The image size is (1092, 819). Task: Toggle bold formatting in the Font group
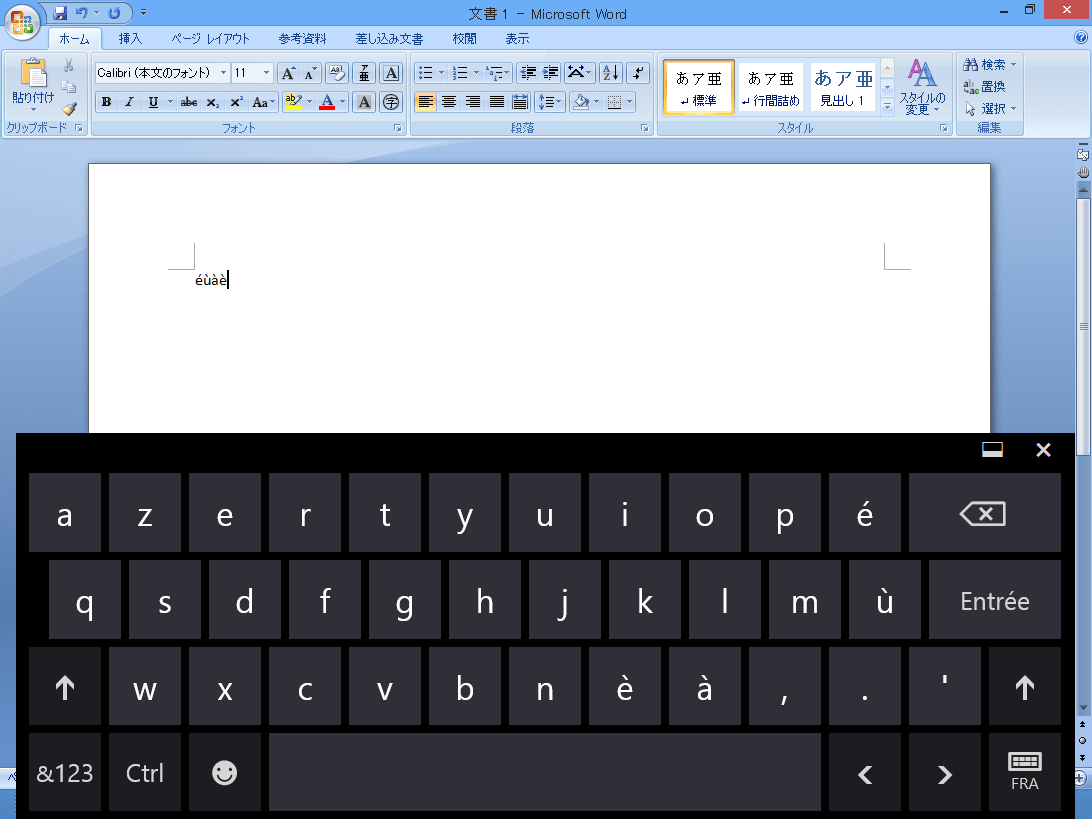(x=105, y=100)
